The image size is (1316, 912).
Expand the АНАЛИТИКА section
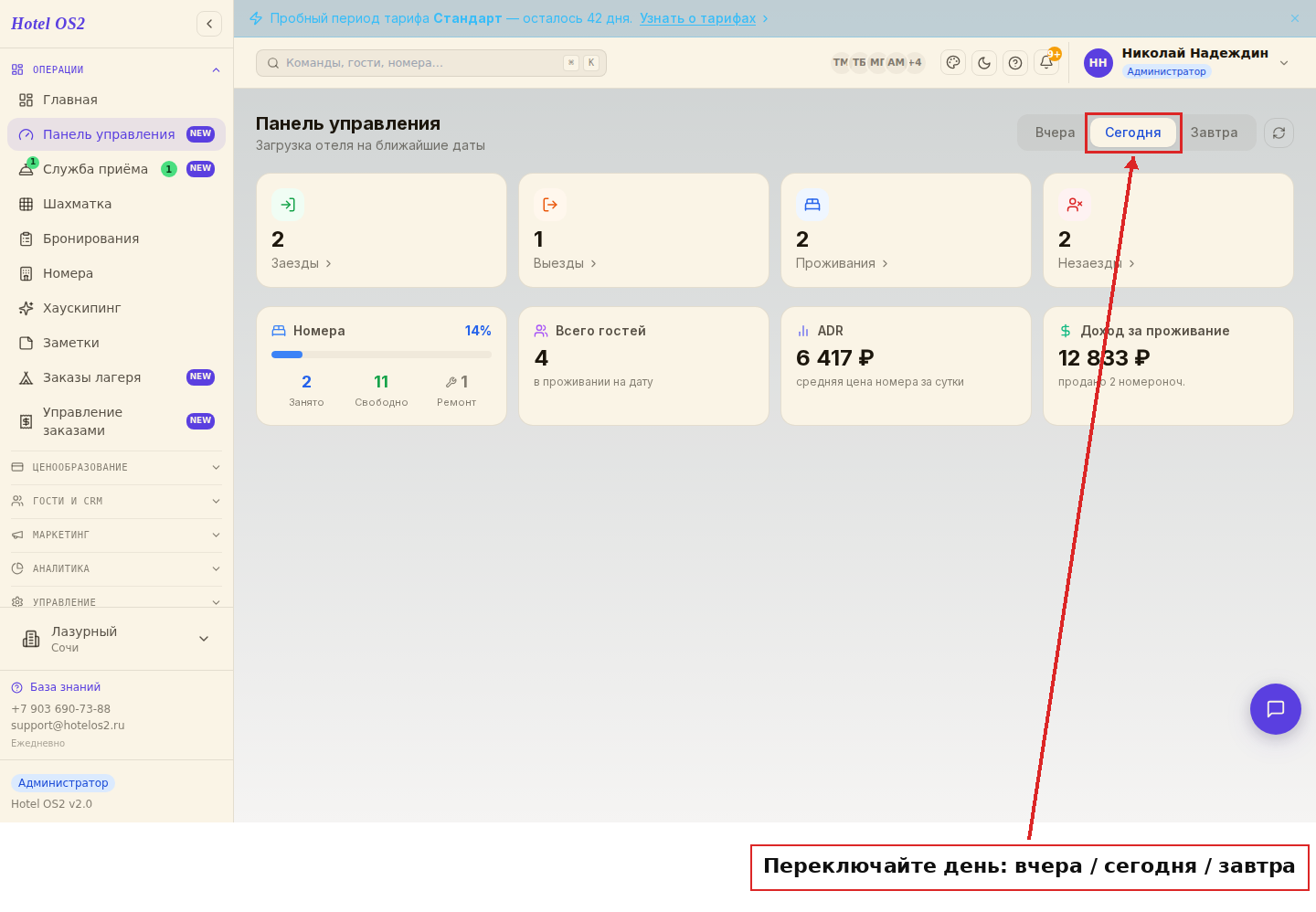[116, 568]
